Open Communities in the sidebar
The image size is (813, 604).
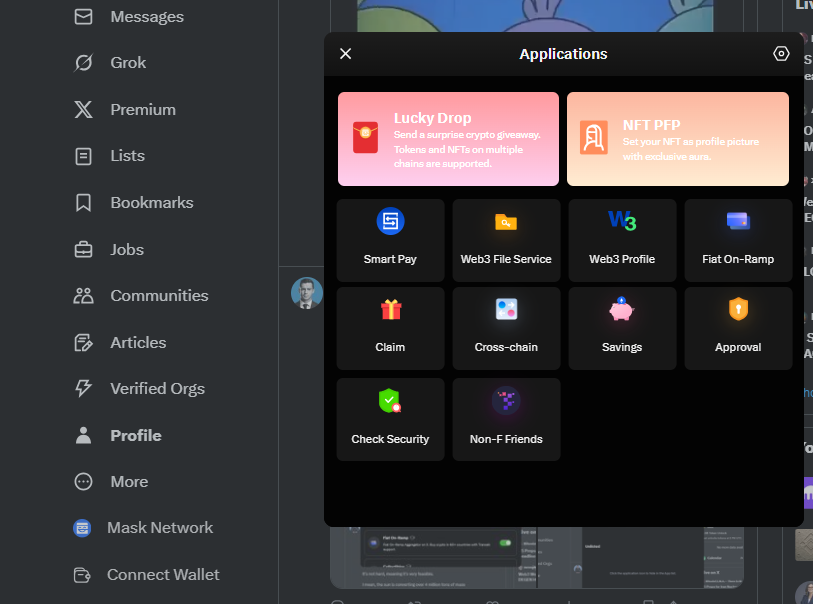[141, 296]
